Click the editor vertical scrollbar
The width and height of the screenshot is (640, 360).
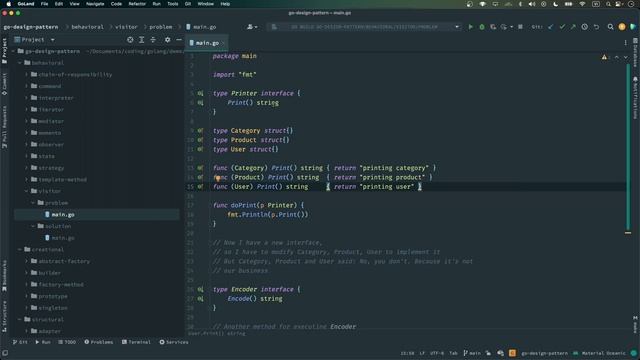[x=628, y=147]
